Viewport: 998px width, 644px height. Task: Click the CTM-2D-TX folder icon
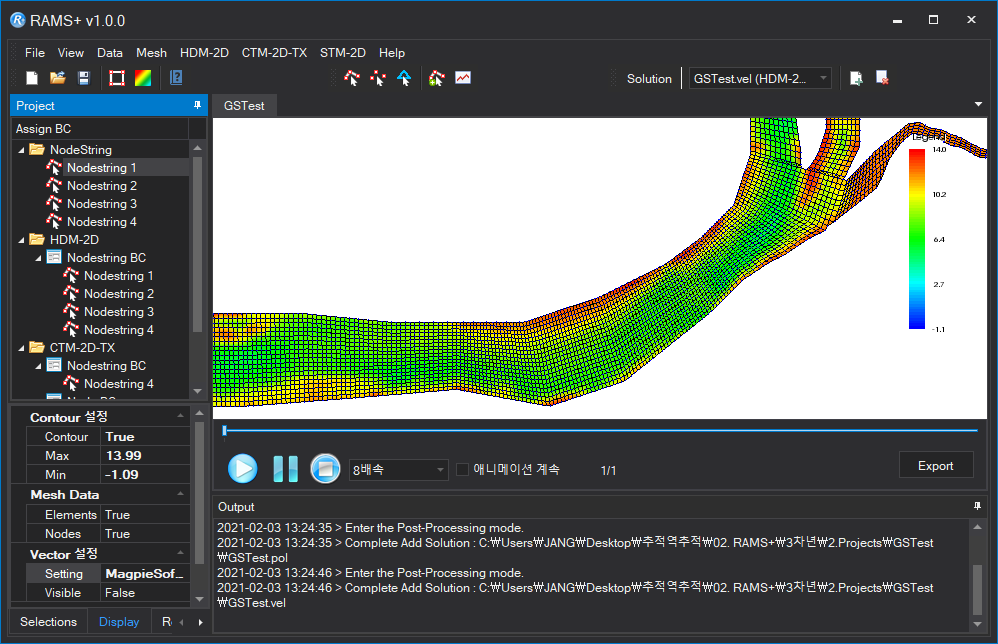[37, 347]
